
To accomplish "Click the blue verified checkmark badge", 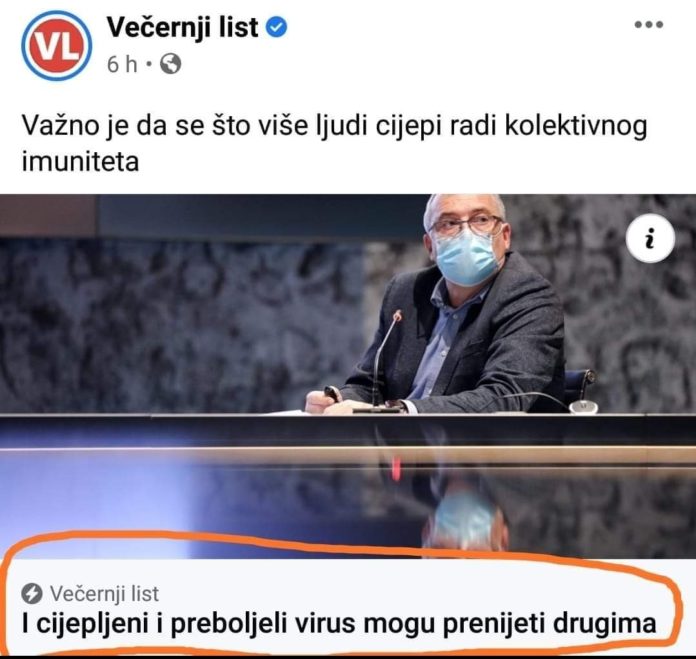I will (x=276, y=27).
